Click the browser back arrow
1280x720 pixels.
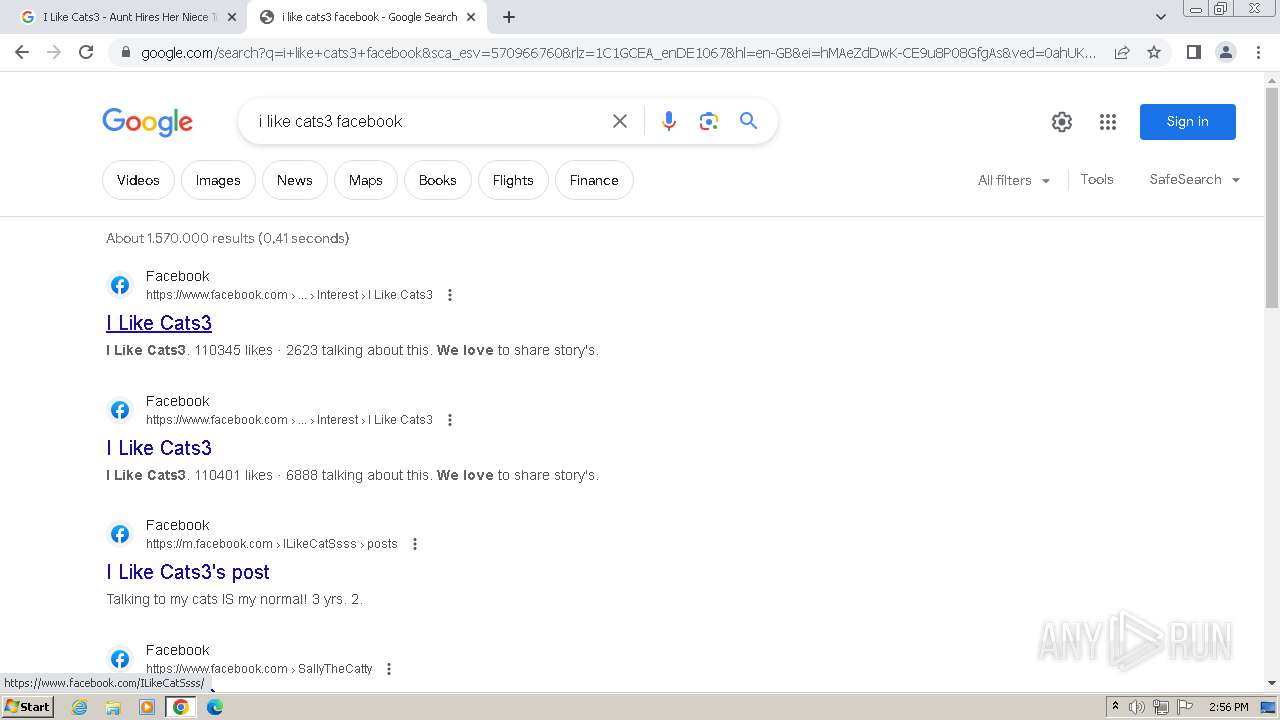(x=22, y=52)
